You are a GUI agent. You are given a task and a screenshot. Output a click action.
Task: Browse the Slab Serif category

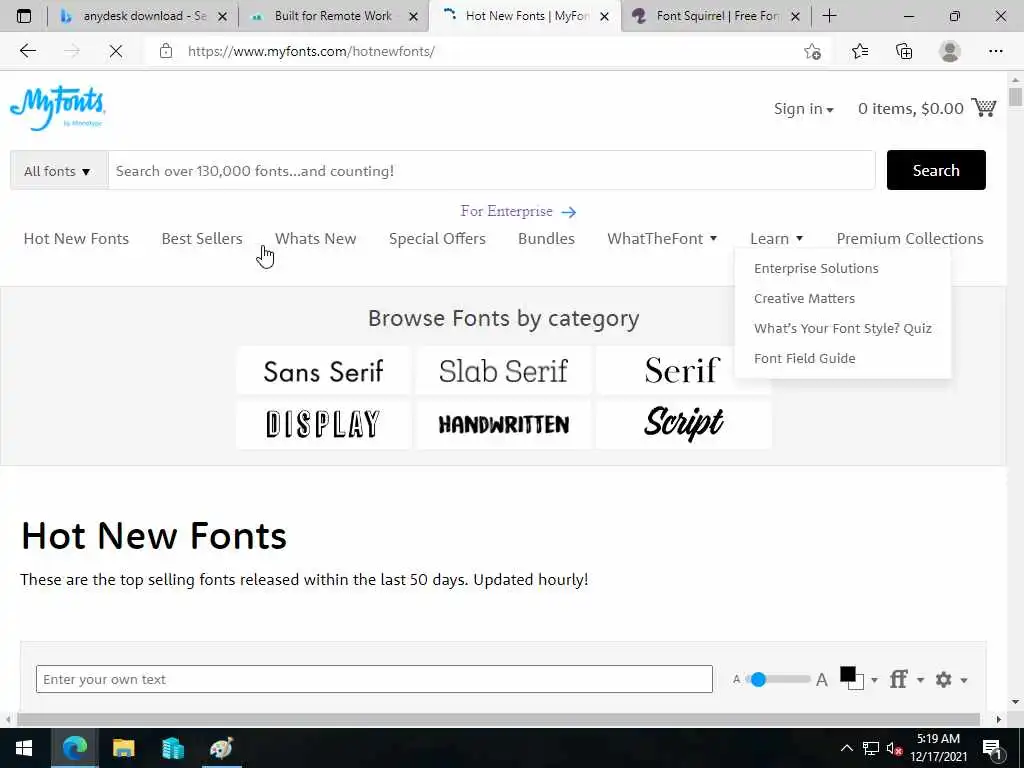(x=503, y=371)
